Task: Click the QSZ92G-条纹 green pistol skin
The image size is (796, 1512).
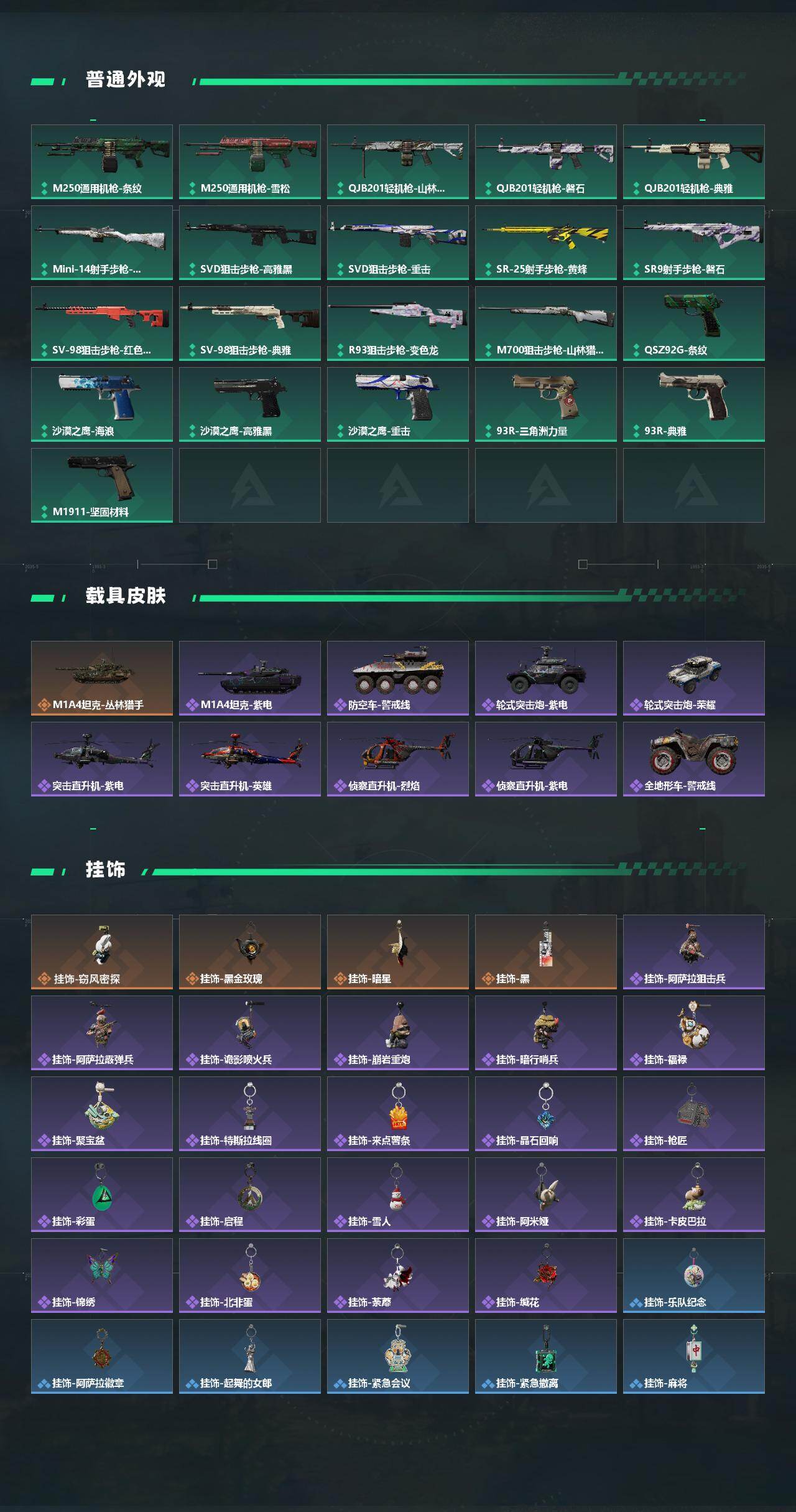Action: [x=694, y=324]
